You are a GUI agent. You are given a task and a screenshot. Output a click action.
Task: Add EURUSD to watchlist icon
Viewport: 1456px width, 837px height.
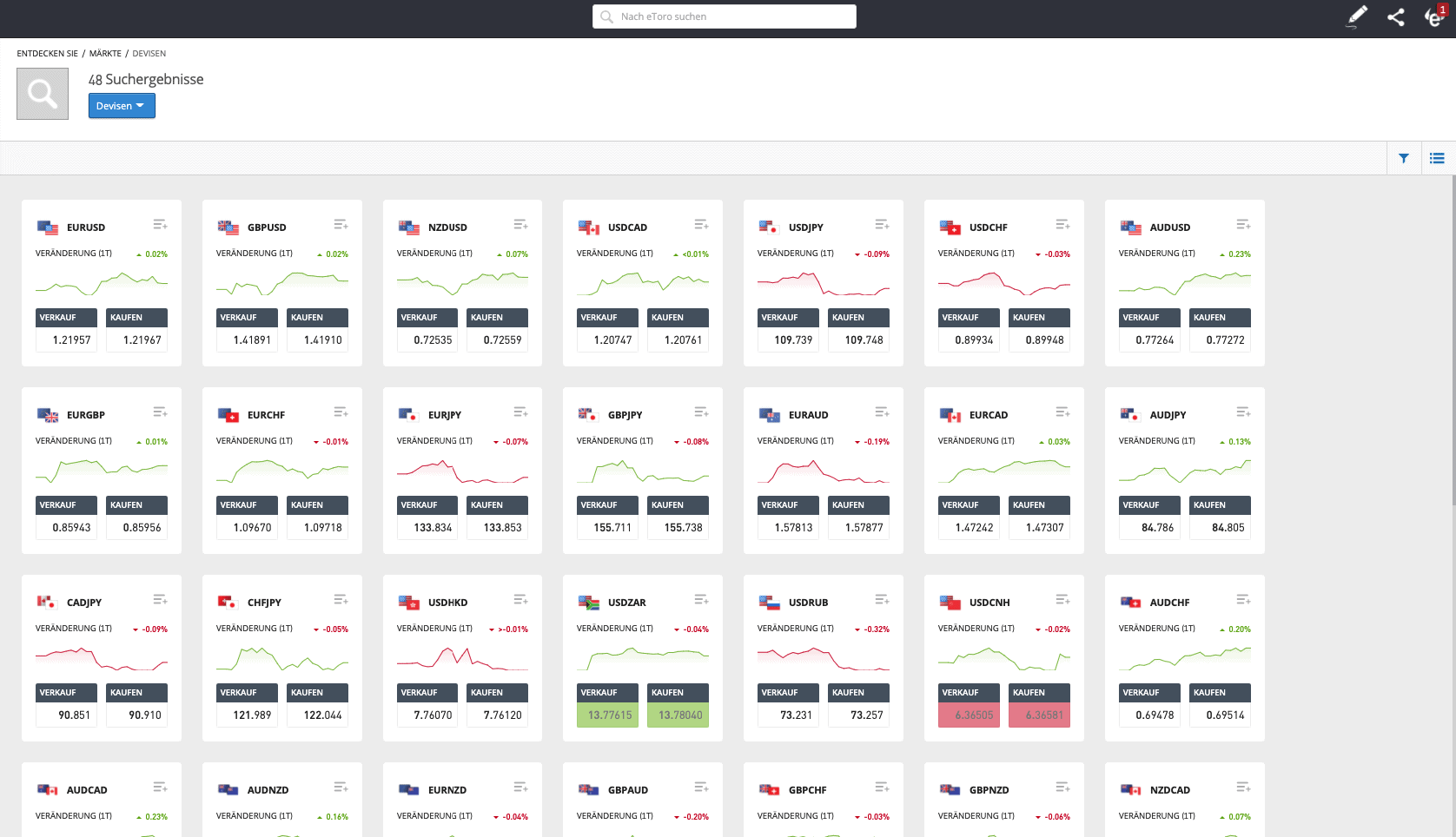[x=160, y=225]
